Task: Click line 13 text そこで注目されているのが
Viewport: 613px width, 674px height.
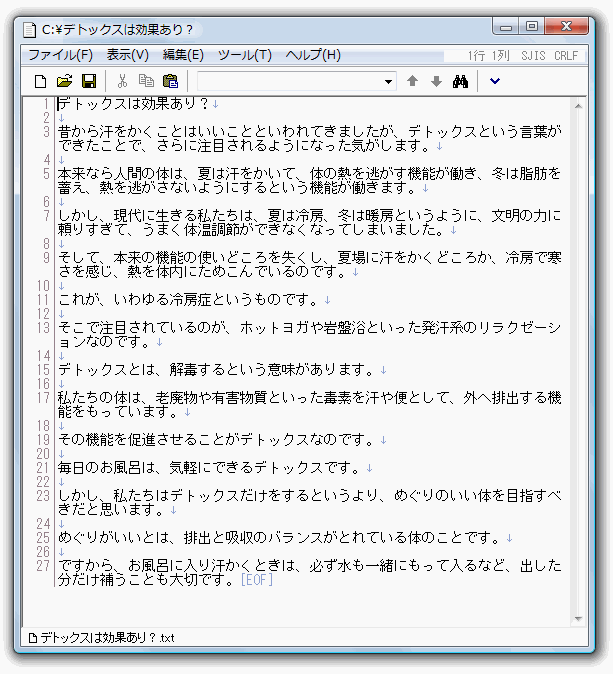Action: point(141,328)
